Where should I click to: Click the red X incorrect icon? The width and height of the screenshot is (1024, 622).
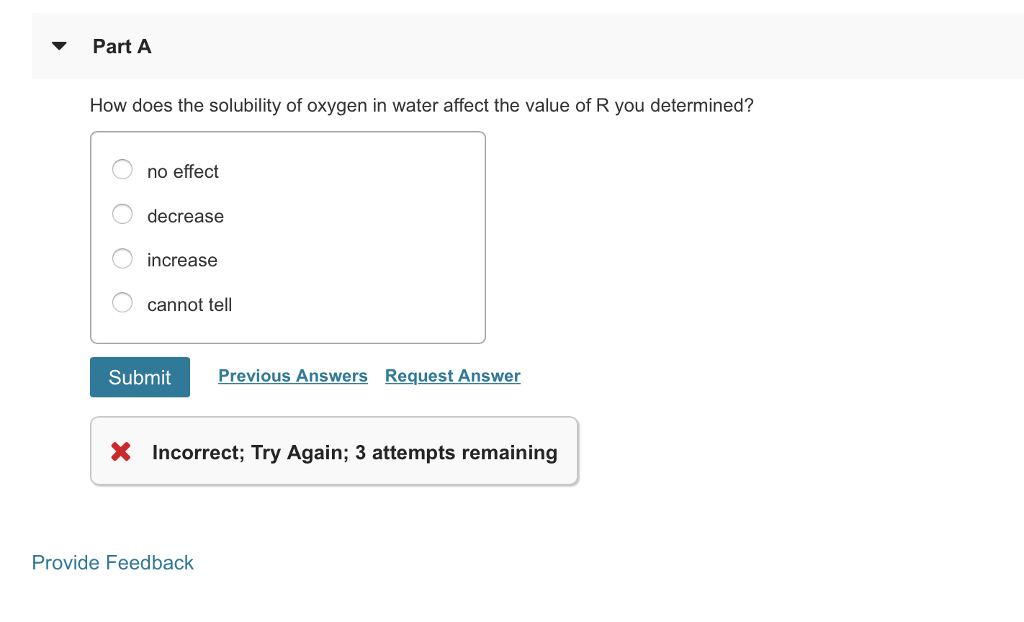(120, 451)
